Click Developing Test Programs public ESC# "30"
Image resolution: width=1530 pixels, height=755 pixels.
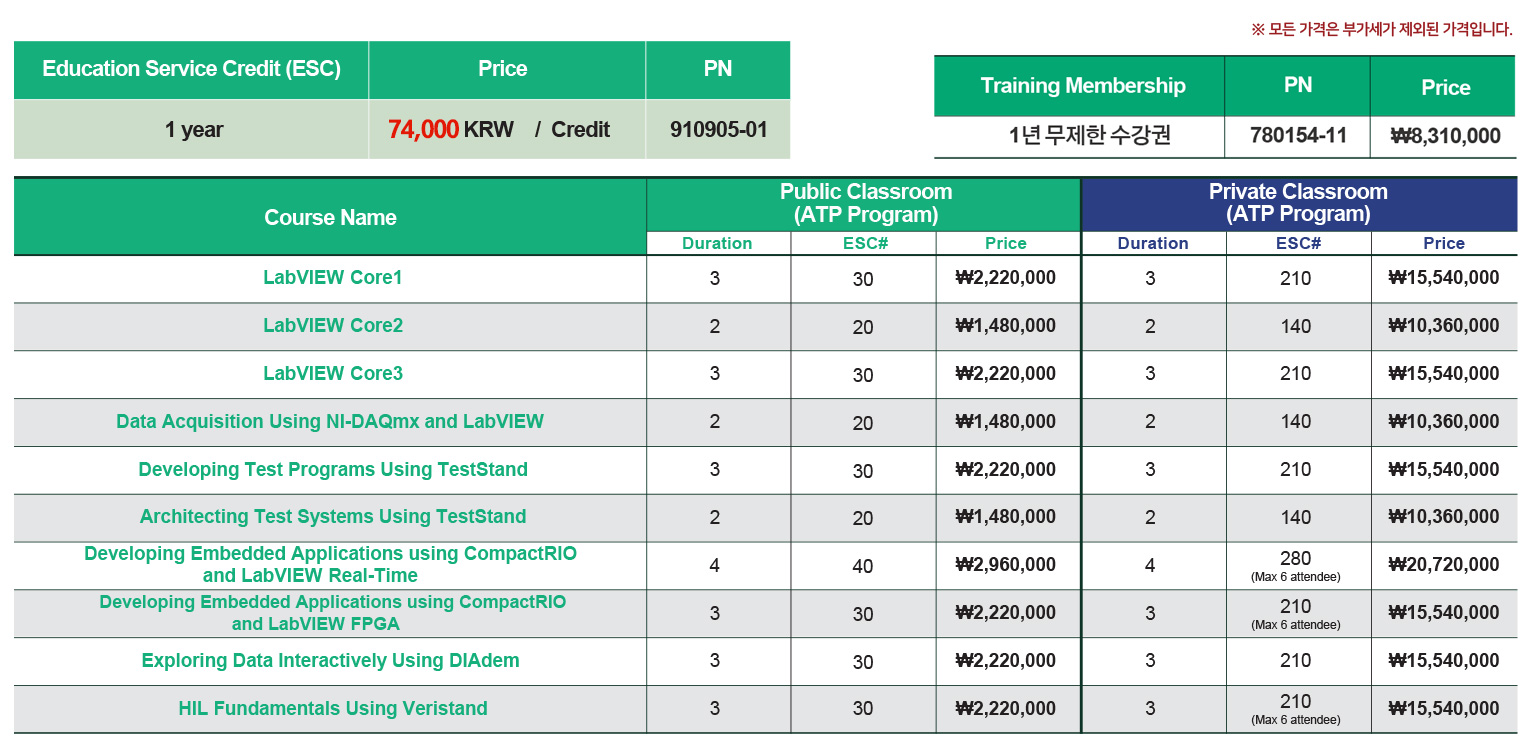click(863, 472)
